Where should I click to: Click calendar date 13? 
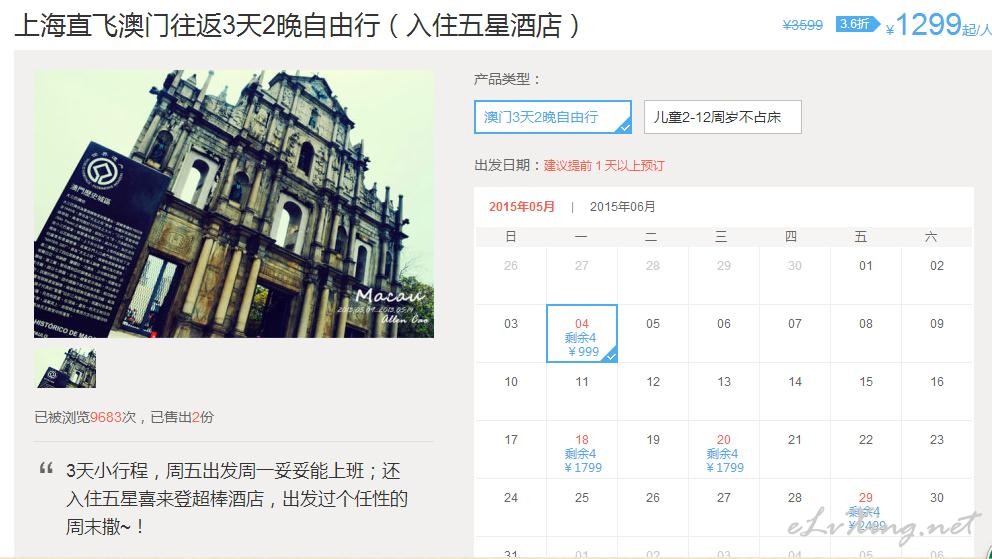(724, 382)
